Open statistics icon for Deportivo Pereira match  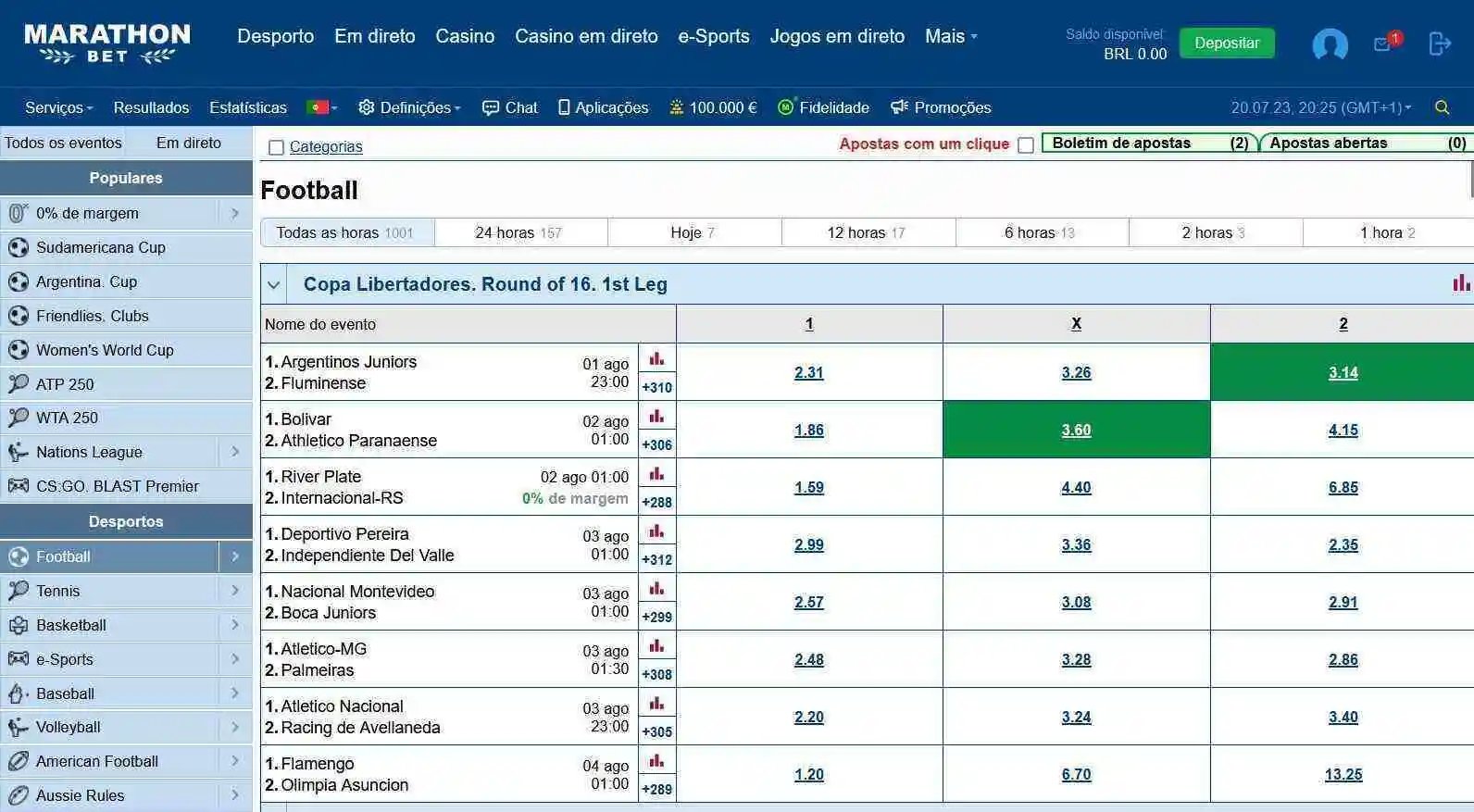click(656, 531)
